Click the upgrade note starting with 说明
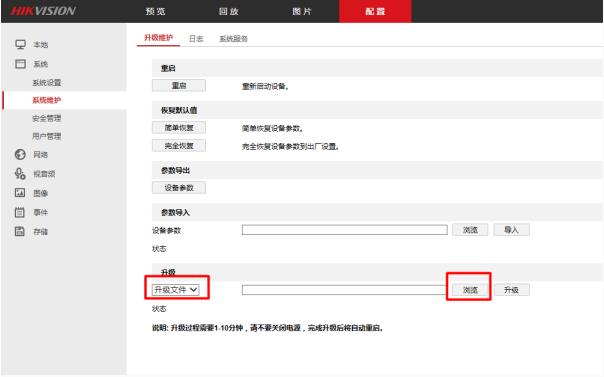Screen dimensions: 604x377 [268, 328]
